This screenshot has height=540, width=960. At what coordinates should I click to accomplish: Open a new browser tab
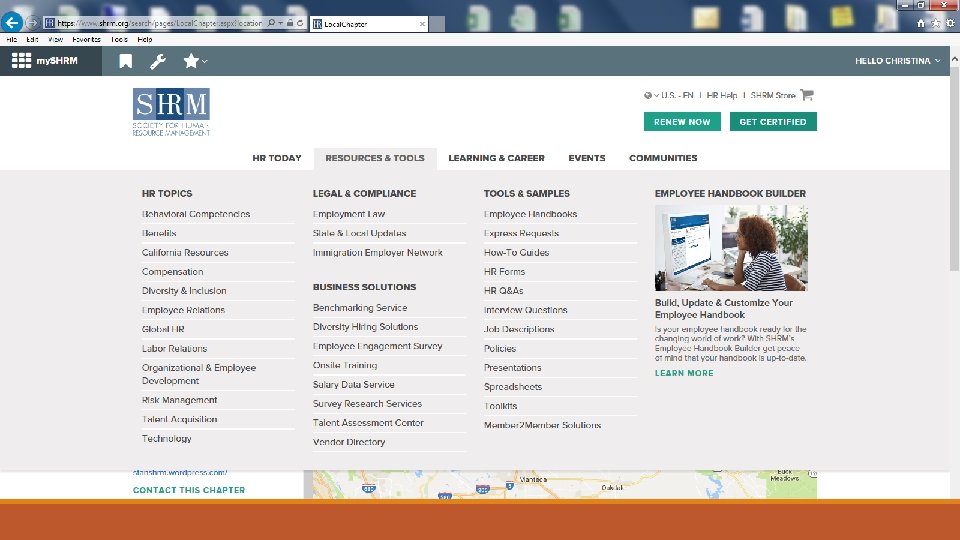437,24
